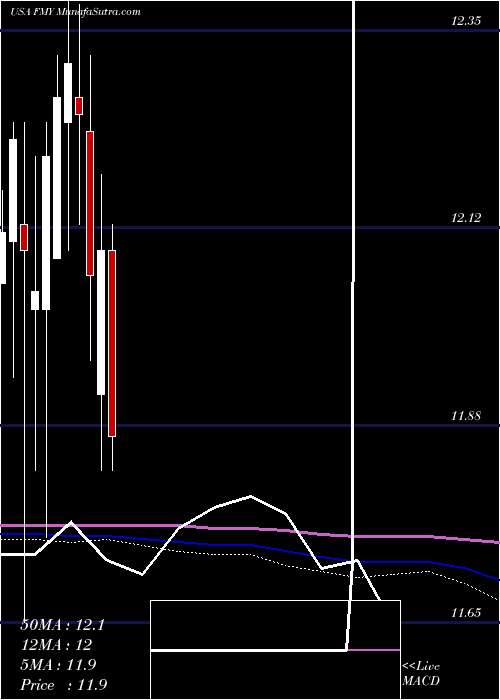This screenshot has height=700, width=500.
Task: Click the Price : 11.9 readout
Action: point(64,684)
